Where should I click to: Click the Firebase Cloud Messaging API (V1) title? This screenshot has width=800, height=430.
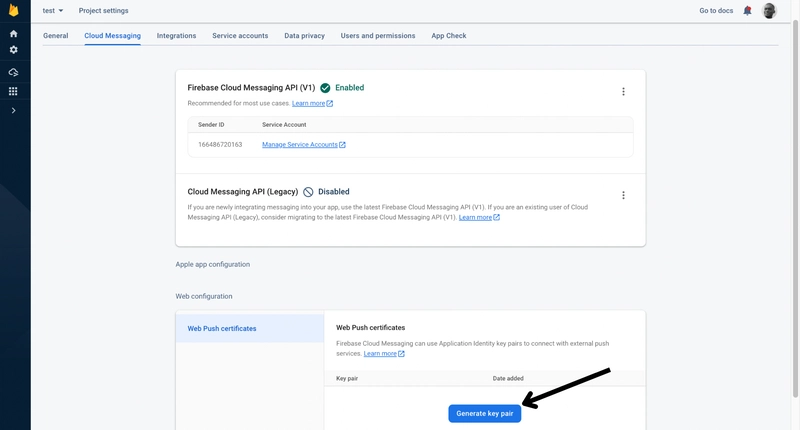pyautogui.click(x=251, y=88)
